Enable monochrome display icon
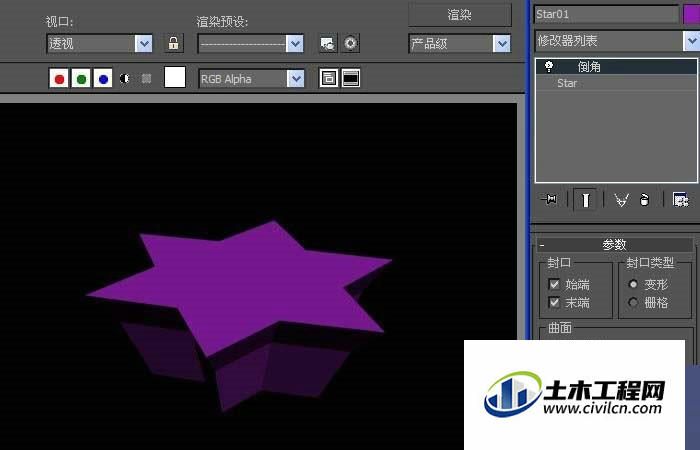This screenshot has height=450, width=700. coord(146,79)
